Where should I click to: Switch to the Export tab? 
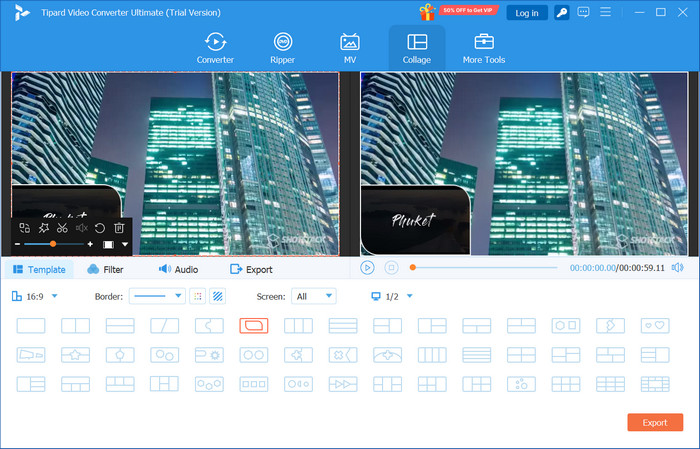251,270
